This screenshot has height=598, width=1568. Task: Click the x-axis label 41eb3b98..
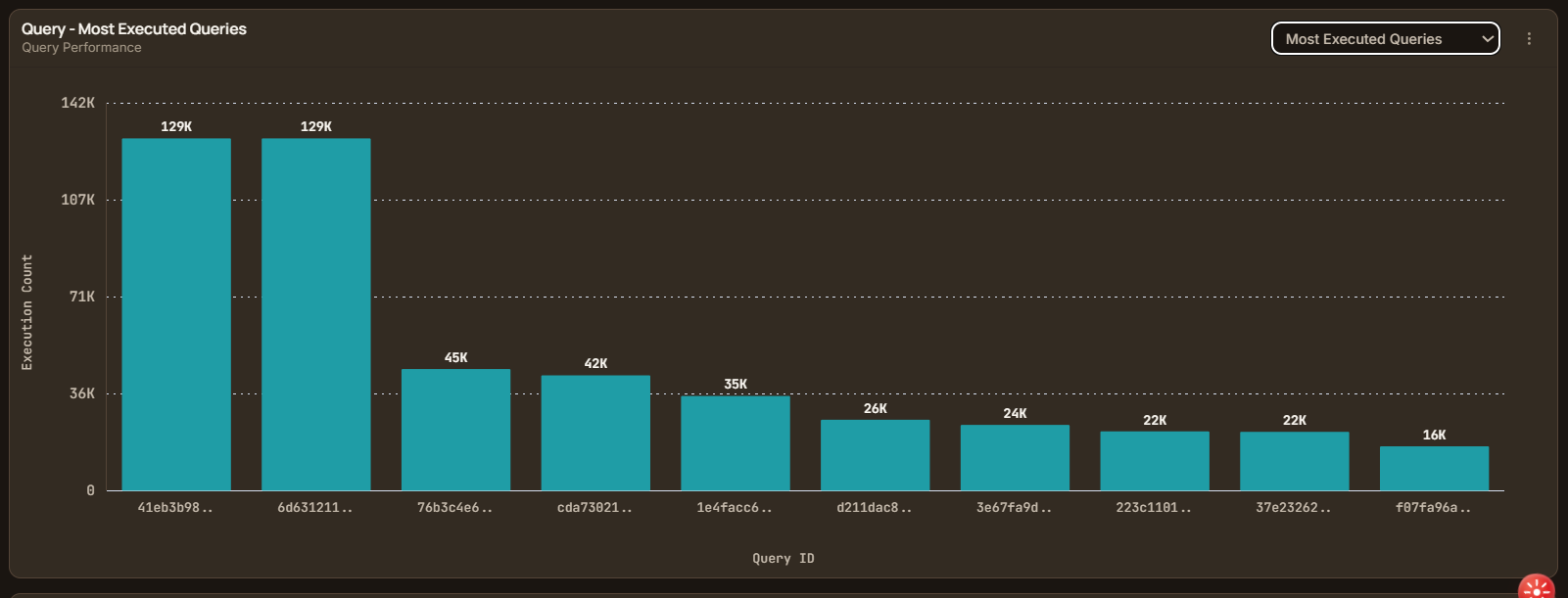click(x=175, y=508)
